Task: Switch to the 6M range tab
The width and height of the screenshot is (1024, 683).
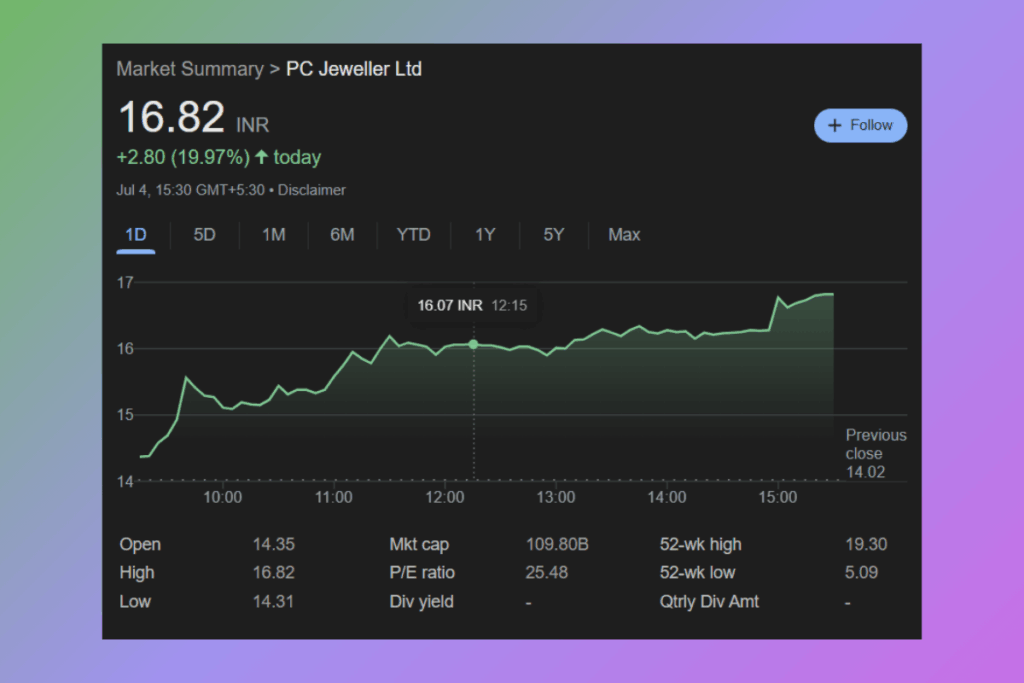Action: [x=342, y=235]
